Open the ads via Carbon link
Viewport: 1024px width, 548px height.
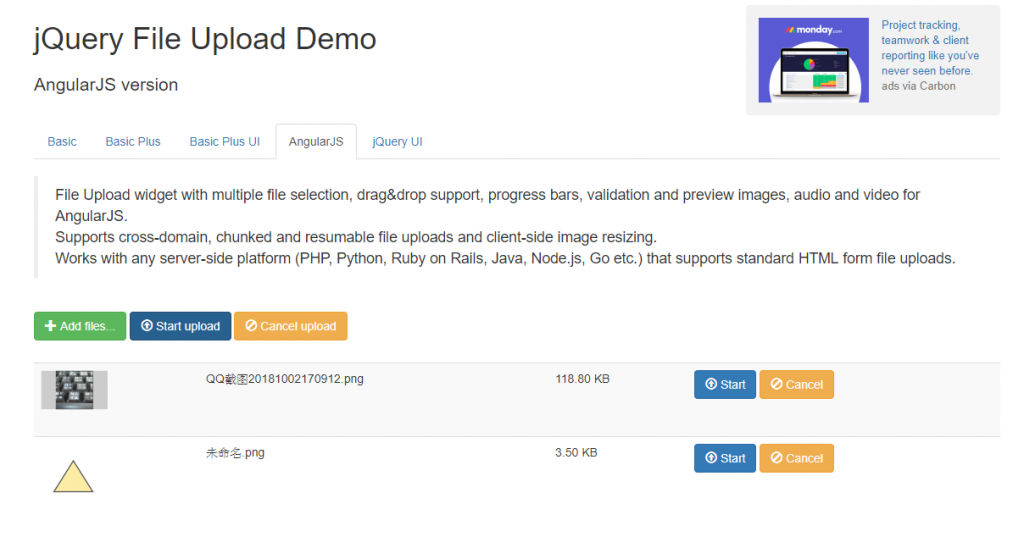tap(918, 87)
